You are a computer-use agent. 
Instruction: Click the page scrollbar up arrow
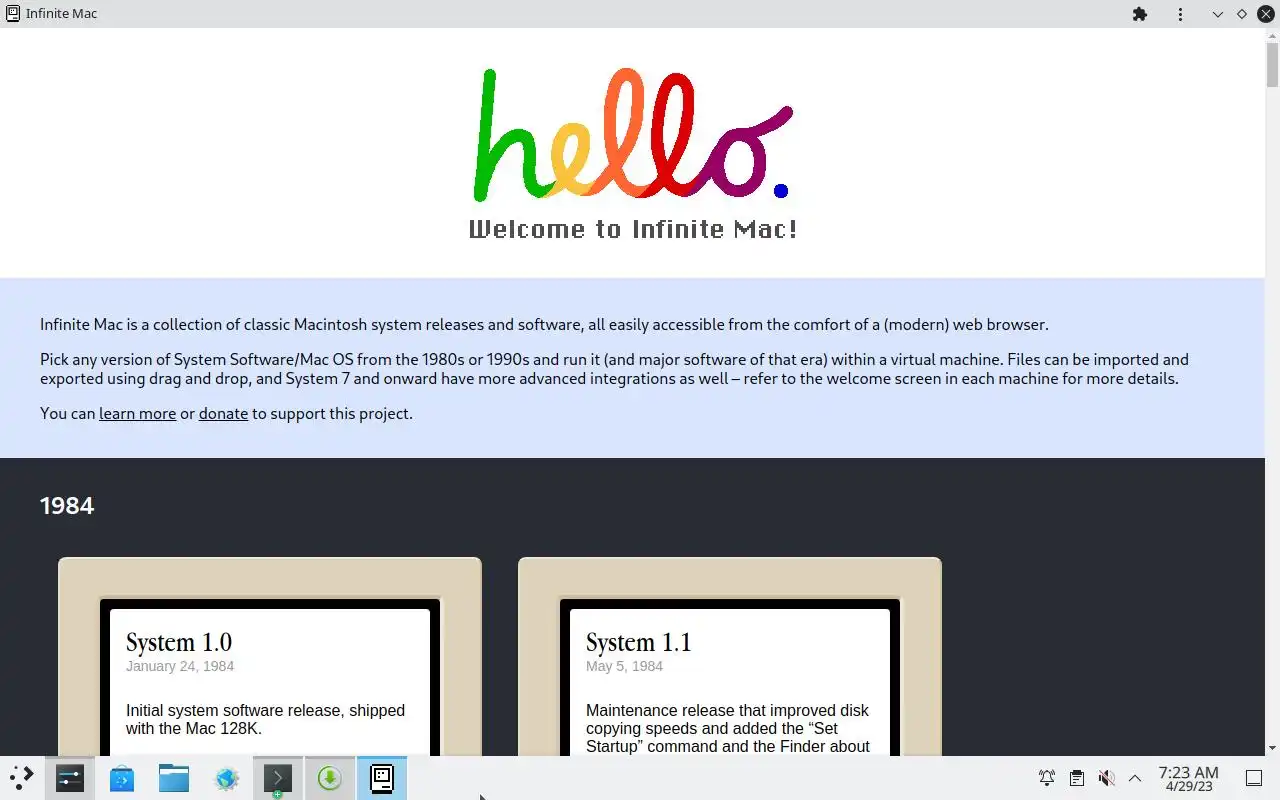point(1272,37)
